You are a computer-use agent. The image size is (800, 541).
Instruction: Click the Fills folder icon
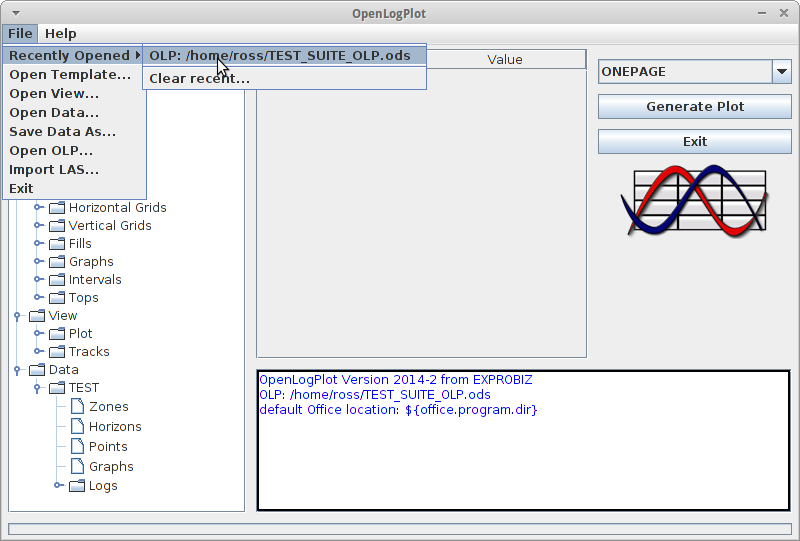pyautogui.click(x=57, y=243)
